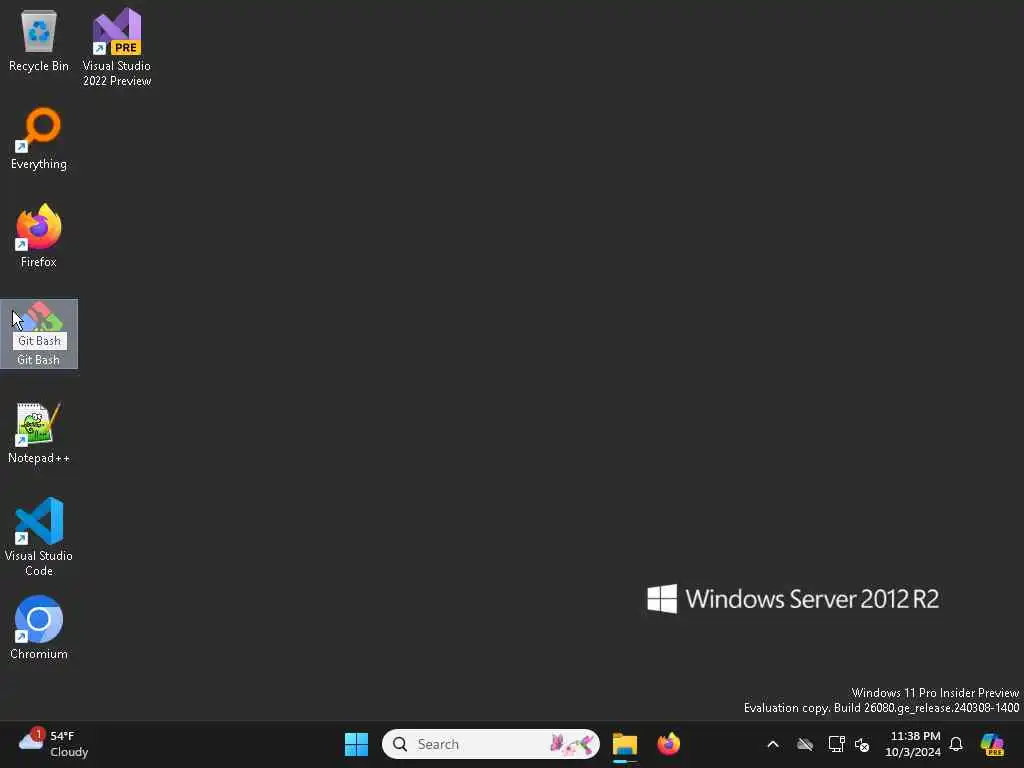Select the Everything search shortcut

click(39, 138)
